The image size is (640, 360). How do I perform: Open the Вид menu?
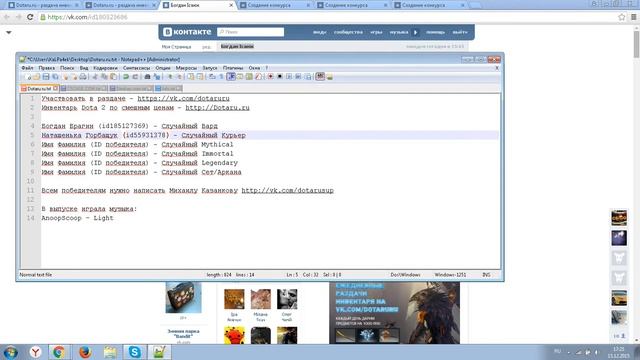84,68
